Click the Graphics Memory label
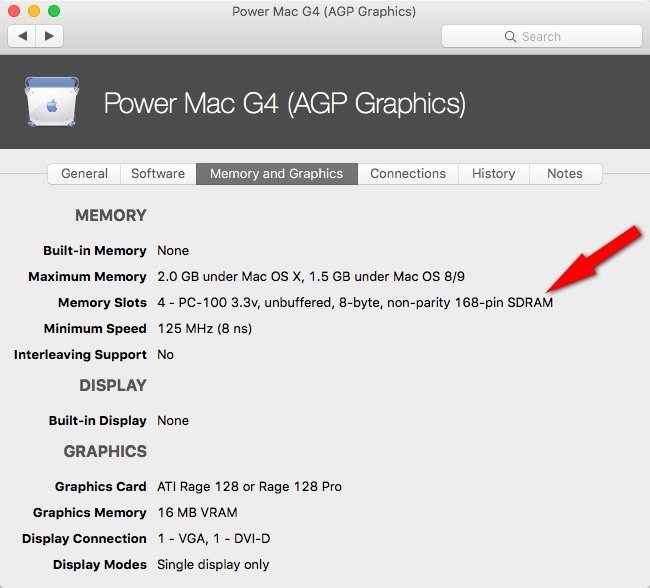This screenshot has height=588, width=650. coord(90,513)
